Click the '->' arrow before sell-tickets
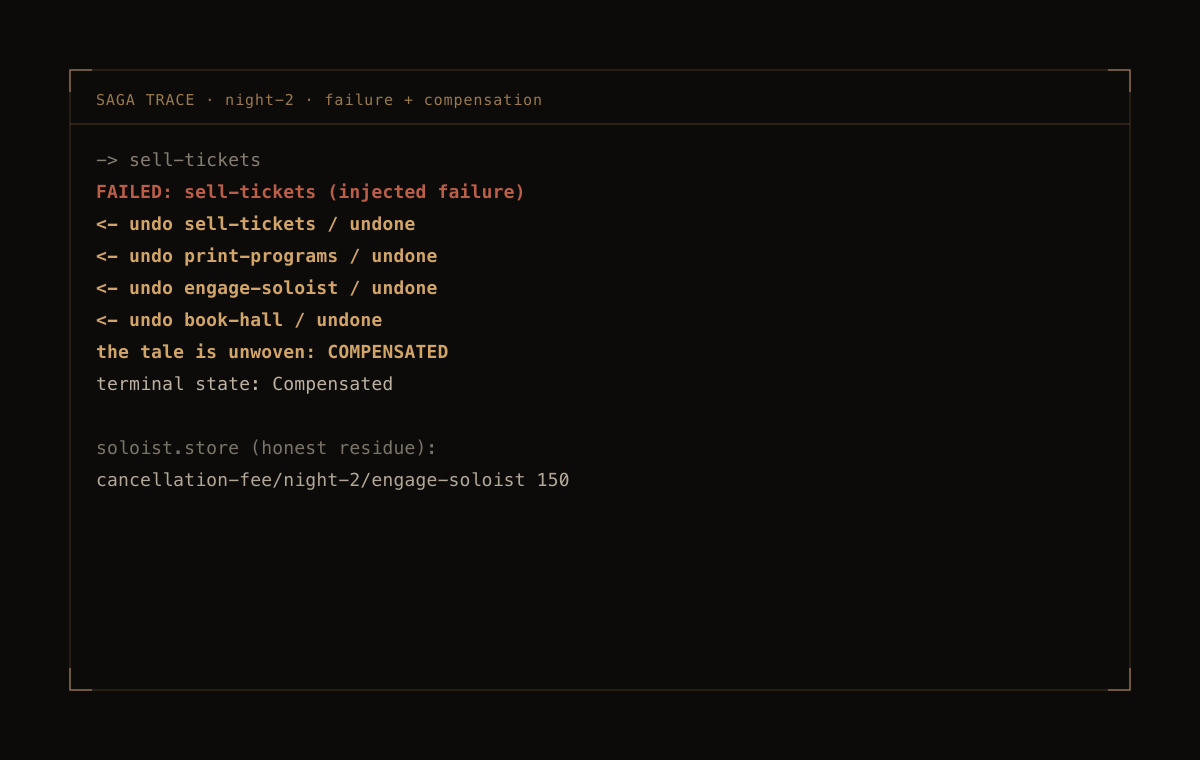The image size is (1200, 760). coord(106,160)
